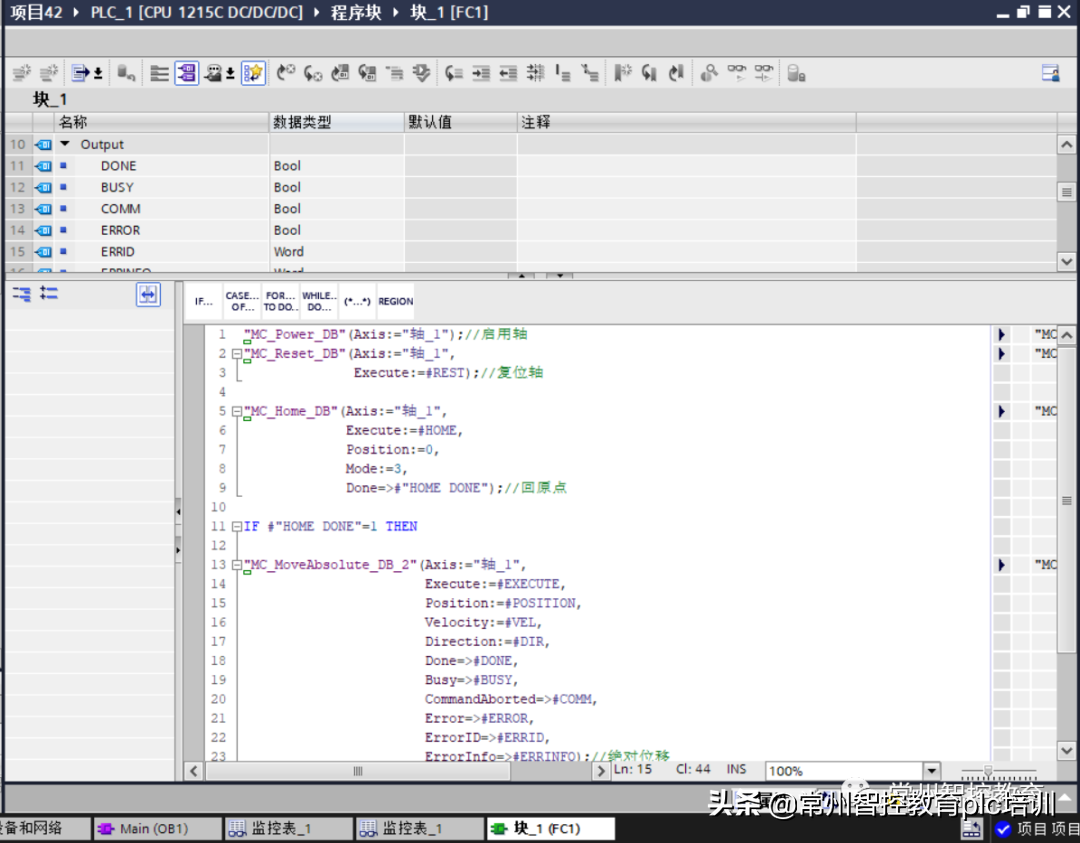The width and height of the screenshot is (1080, 843).
Task: Click the expand all tree icon
Action: click(x=21, y=294)
